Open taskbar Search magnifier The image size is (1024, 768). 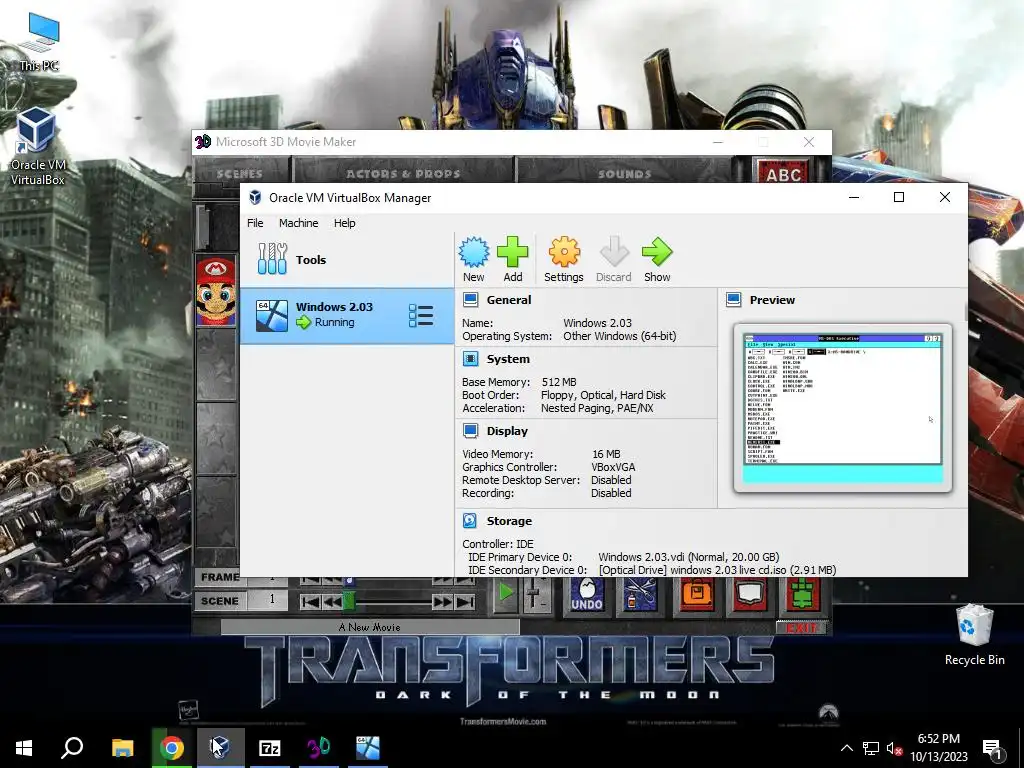tap(72, 748)
